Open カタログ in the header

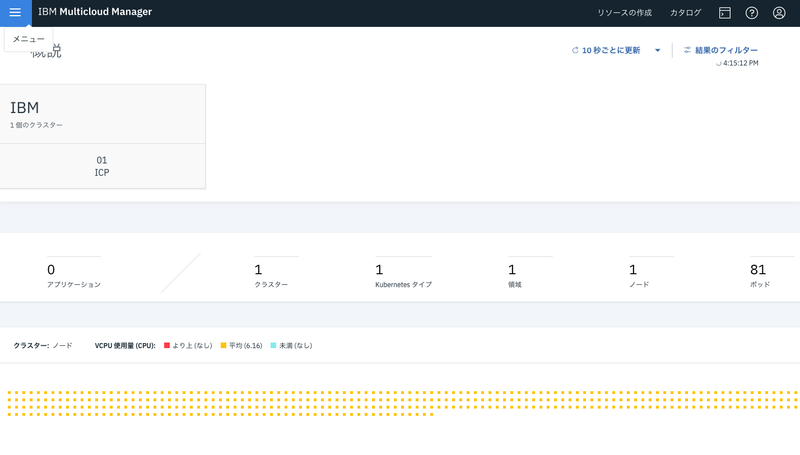tap(685, 13)
